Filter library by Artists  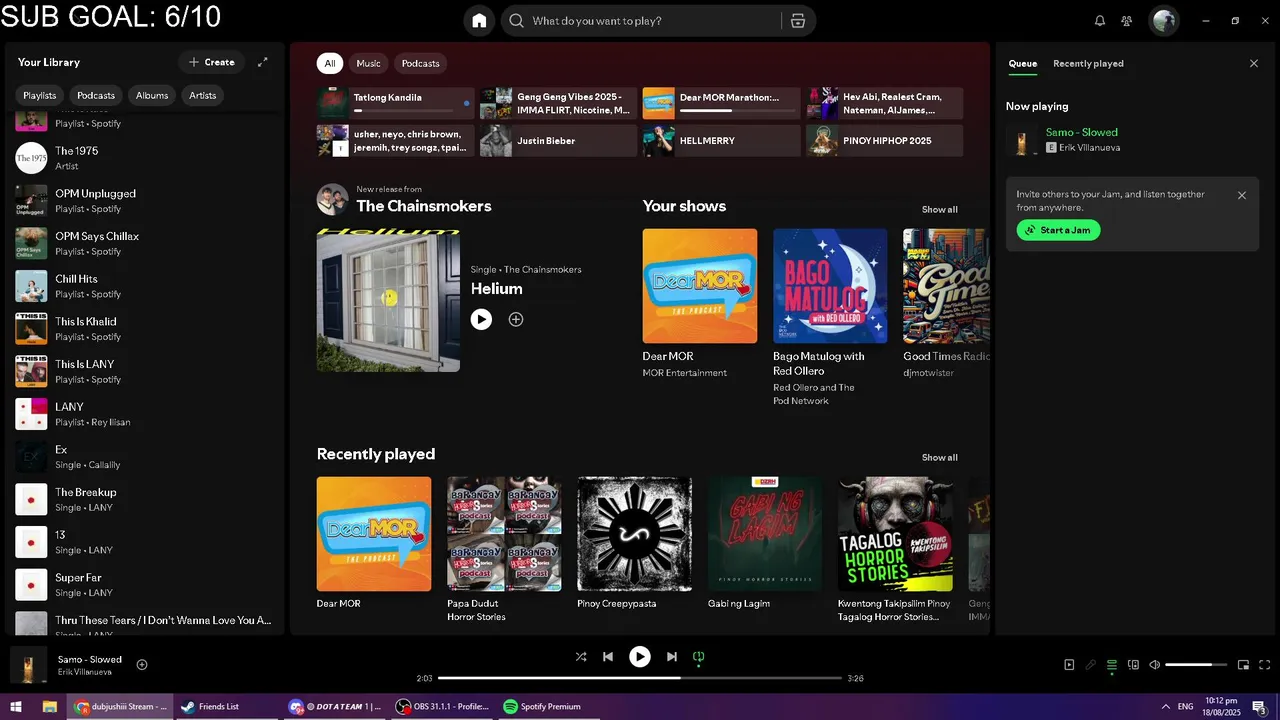[203, 95]
